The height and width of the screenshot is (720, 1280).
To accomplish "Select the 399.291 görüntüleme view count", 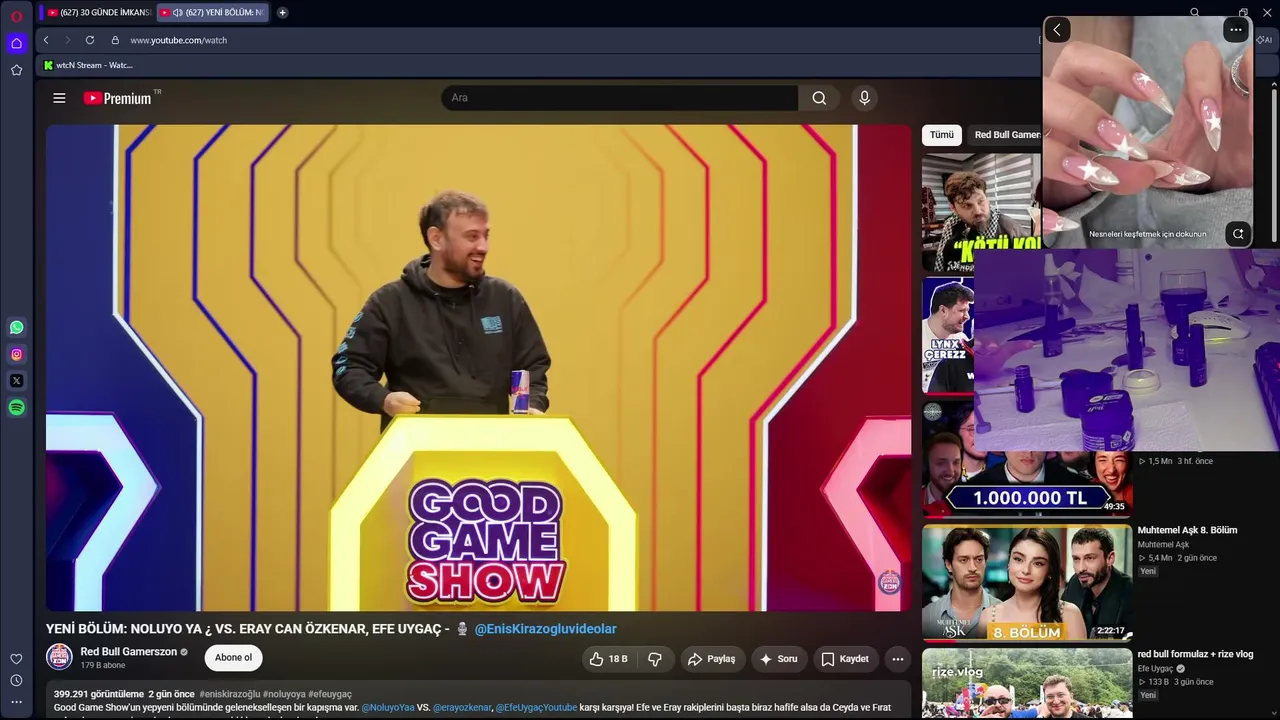I will [x=99, y=694].
